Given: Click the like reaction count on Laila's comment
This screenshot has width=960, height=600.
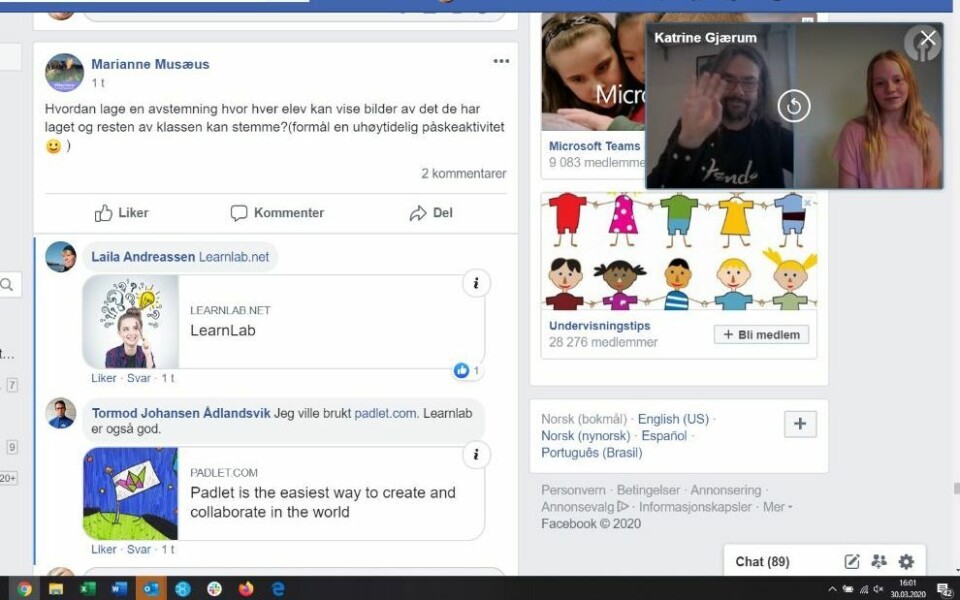Looking at the screenshot, I should (467, 370).
